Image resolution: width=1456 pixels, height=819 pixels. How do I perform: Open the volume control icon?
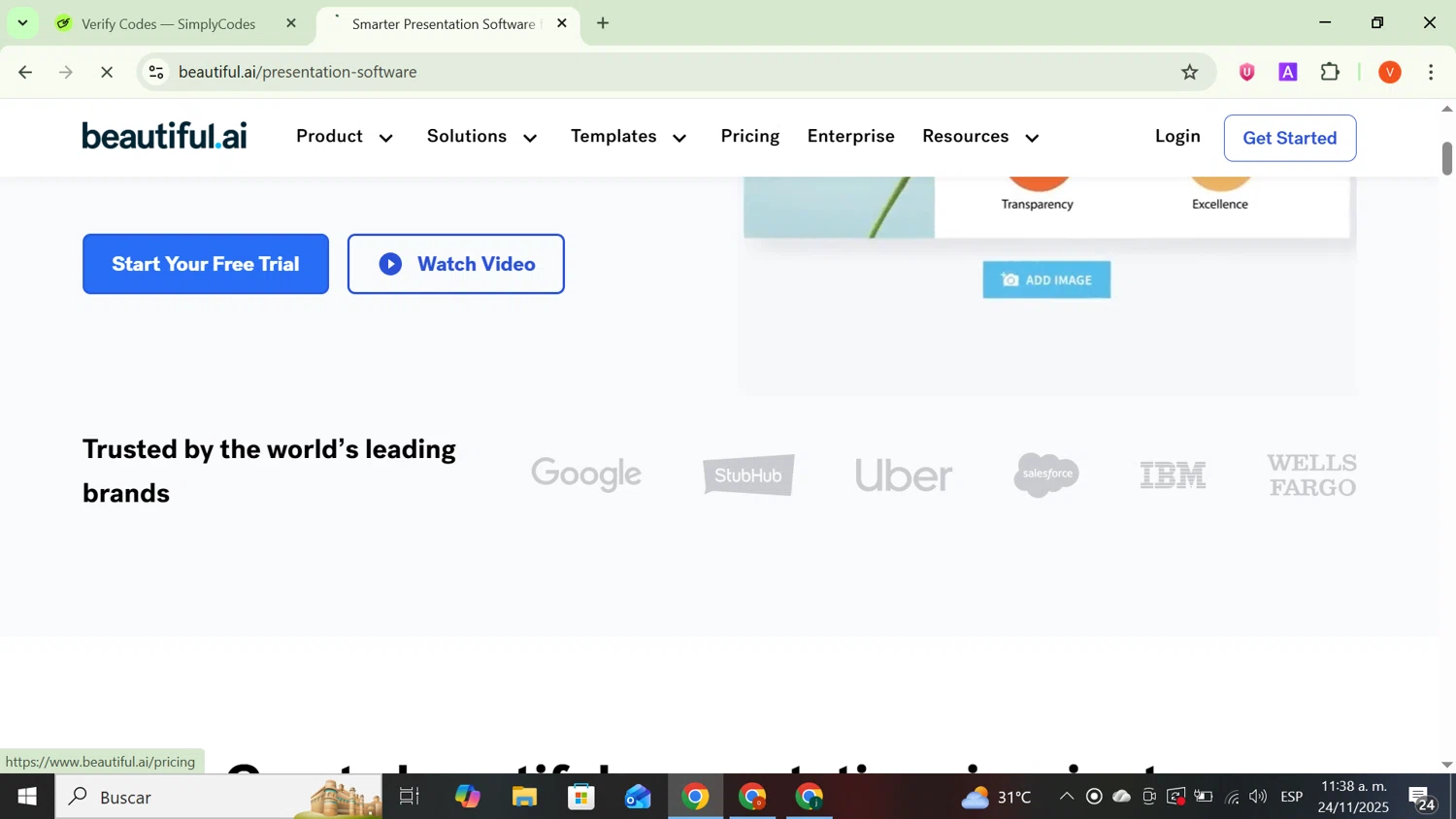click(1259, 797)
